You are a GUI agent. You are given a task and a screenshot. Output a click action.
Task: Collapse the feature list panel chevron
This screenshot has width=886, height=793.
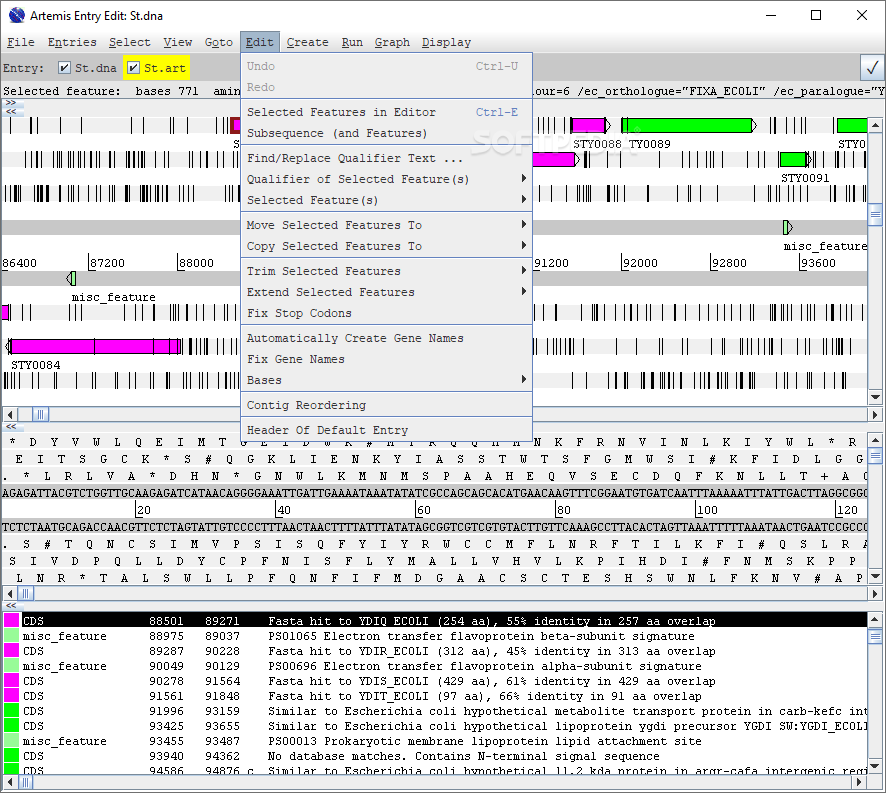(x=11, y=605)
